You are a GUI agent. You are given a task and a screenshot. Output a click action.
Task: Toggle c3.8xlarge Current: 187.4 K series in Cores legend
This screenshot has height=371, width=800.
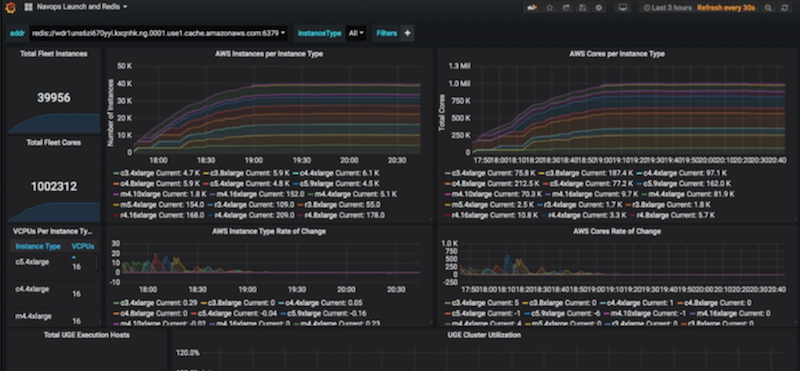[591, 173]
